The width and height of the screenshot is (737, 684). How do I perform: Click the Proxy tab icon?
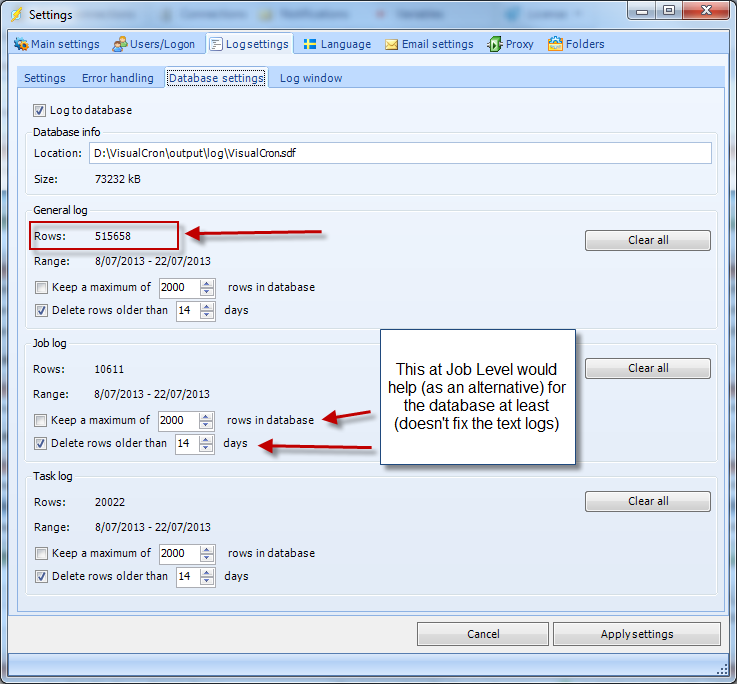(494, 44)
